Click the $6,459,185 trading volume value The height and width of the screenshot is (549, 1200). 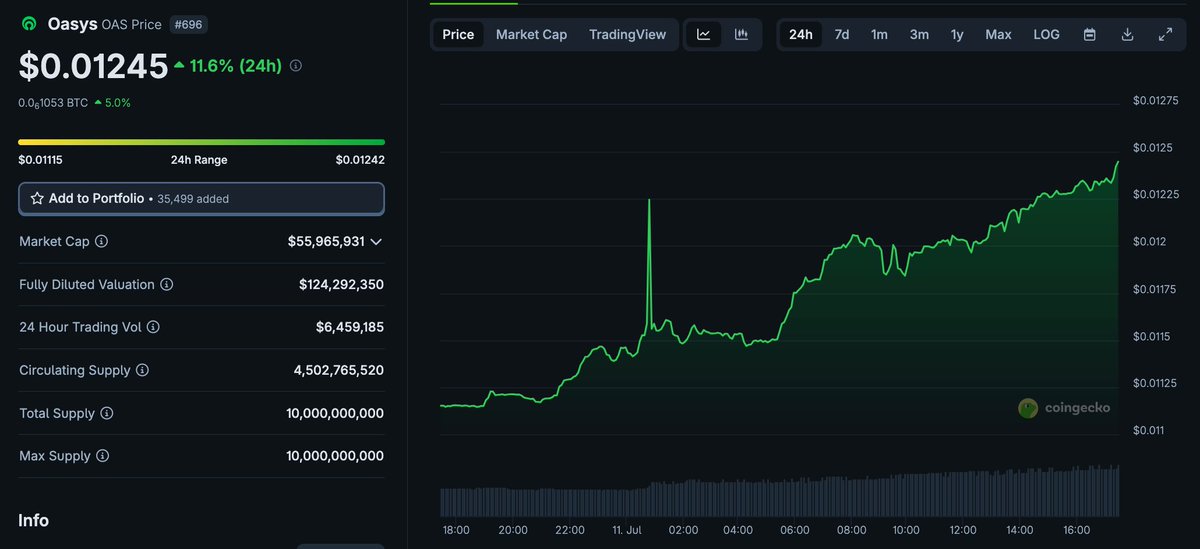click(349, 327)
